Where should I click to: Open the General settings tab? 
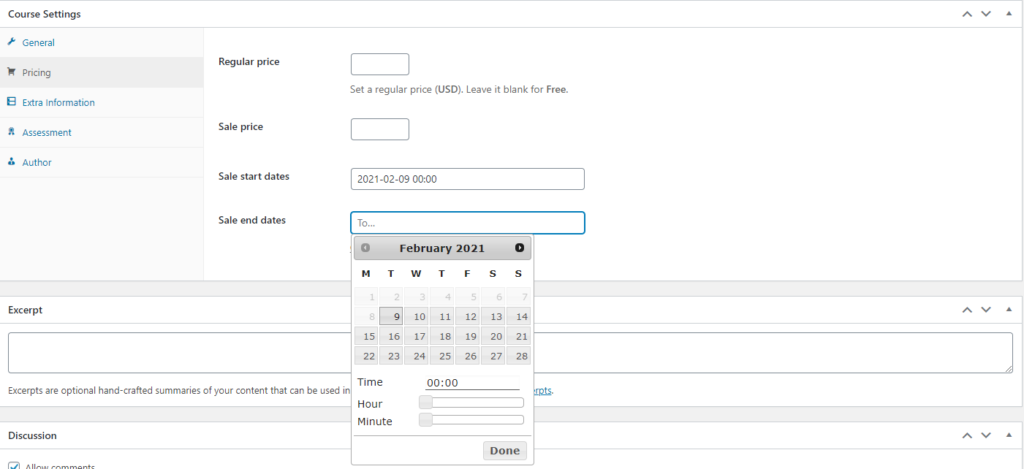[x=38, y=43]
